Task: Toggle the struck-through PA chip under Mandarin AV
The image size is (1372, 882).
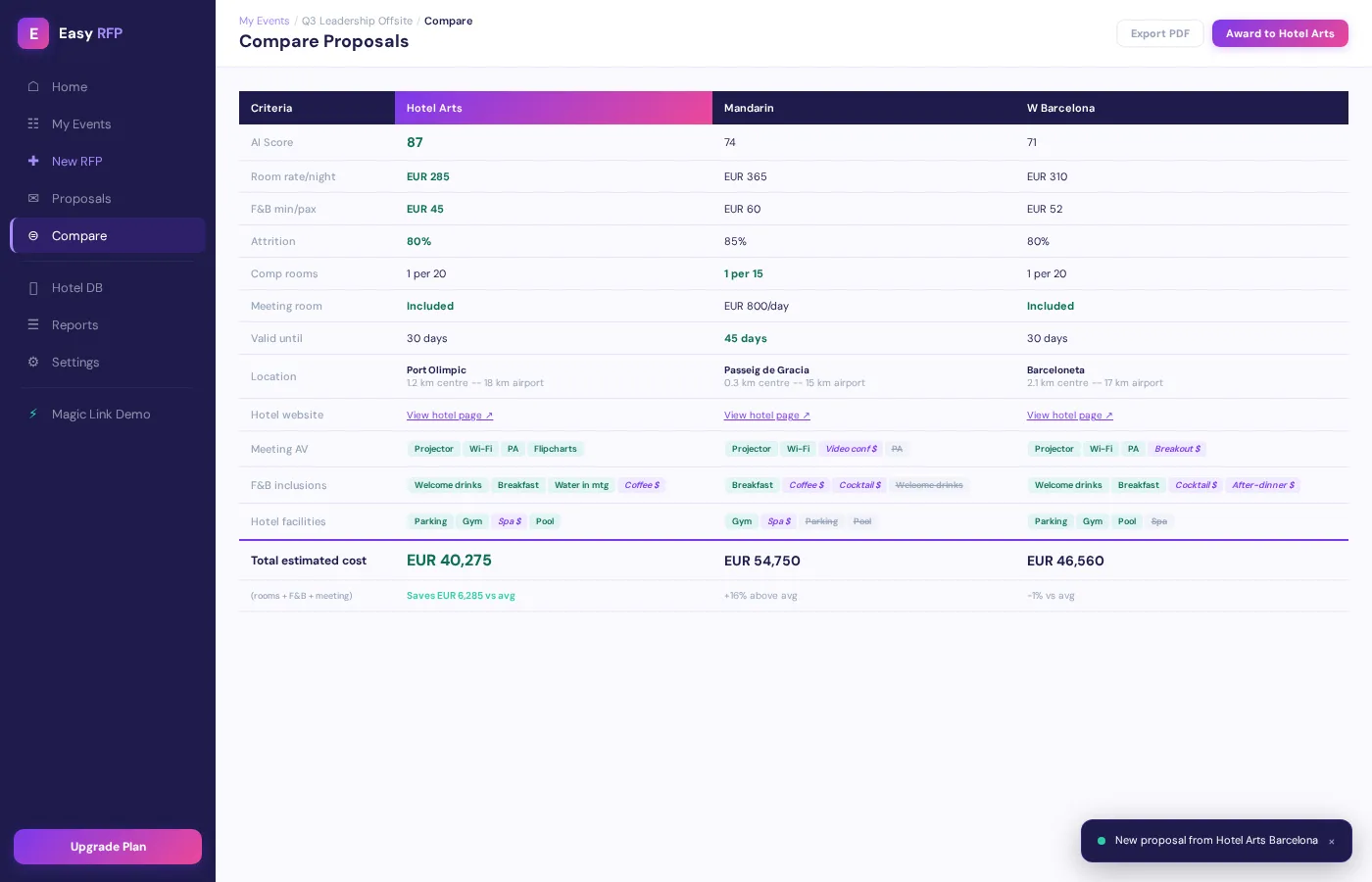Action: [897, 449]
